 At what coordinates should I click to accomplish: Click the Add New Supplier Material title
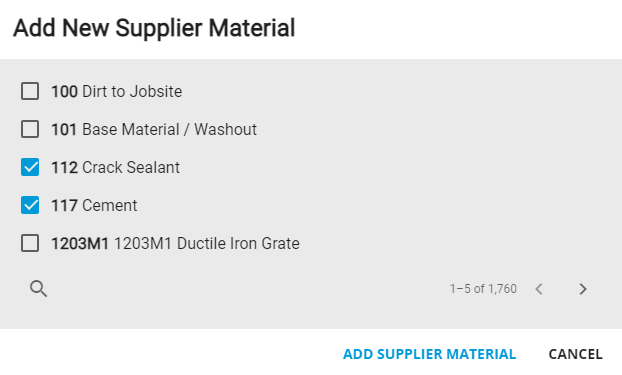point(154,28)
